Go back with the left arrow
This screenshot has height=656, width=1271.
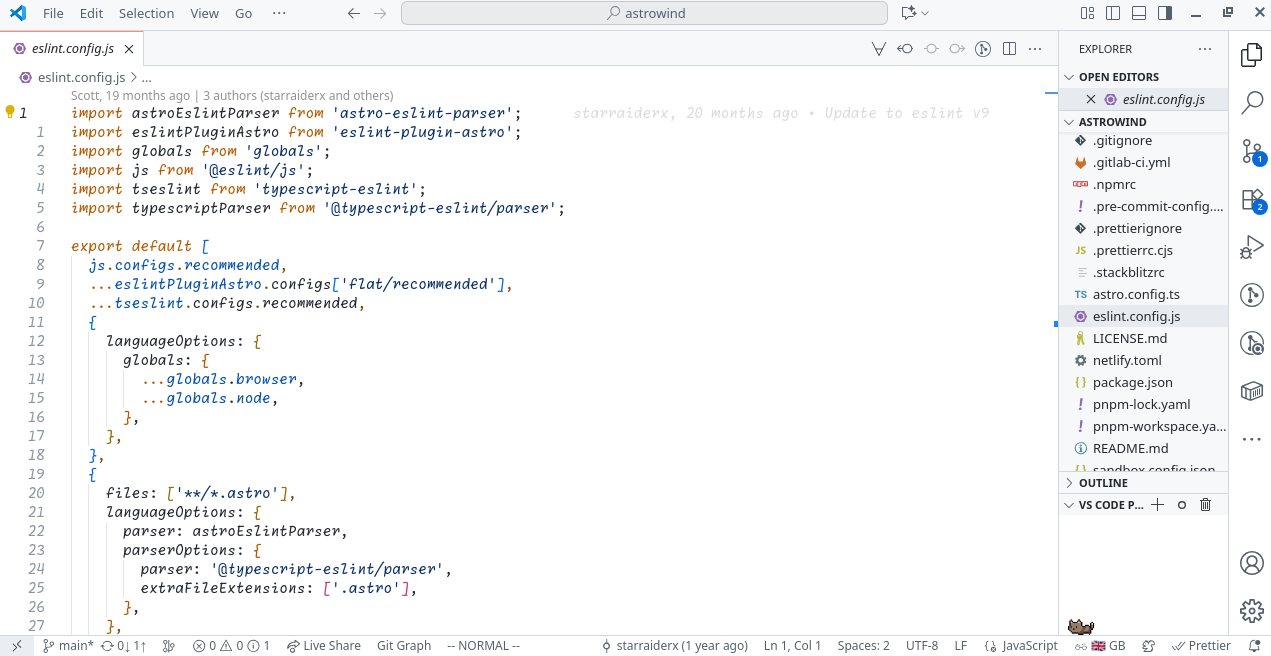[x=353, y=13]
